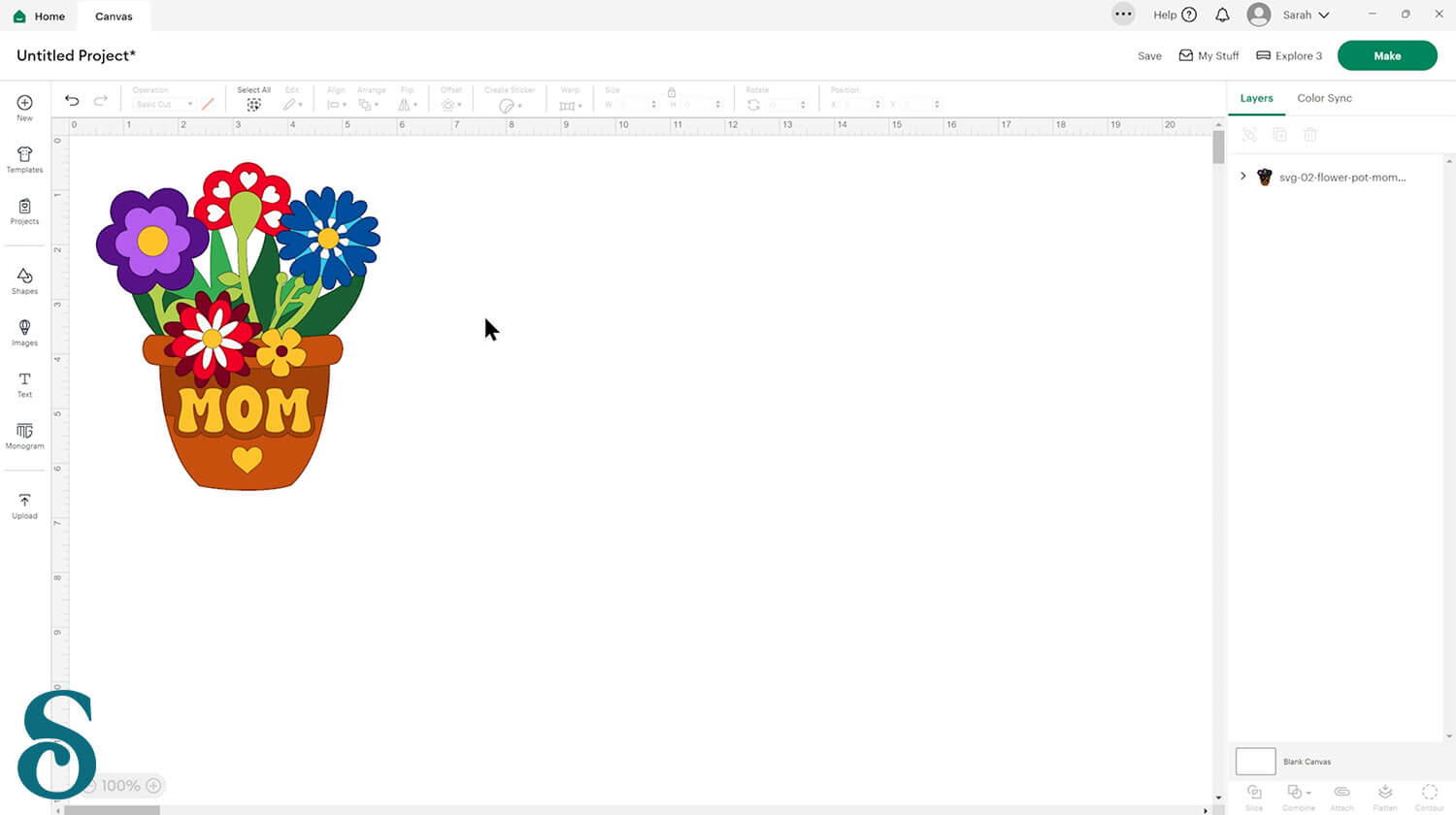
Task: Open the Offset dropdown
Action: tap(450, 105)
